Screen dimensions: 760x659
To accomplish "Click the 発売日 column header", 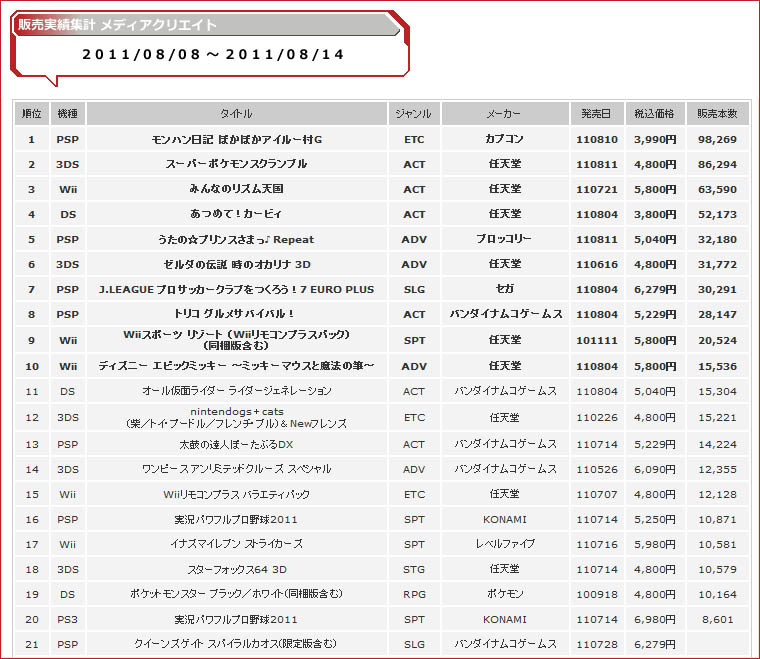I will point(597,114).
